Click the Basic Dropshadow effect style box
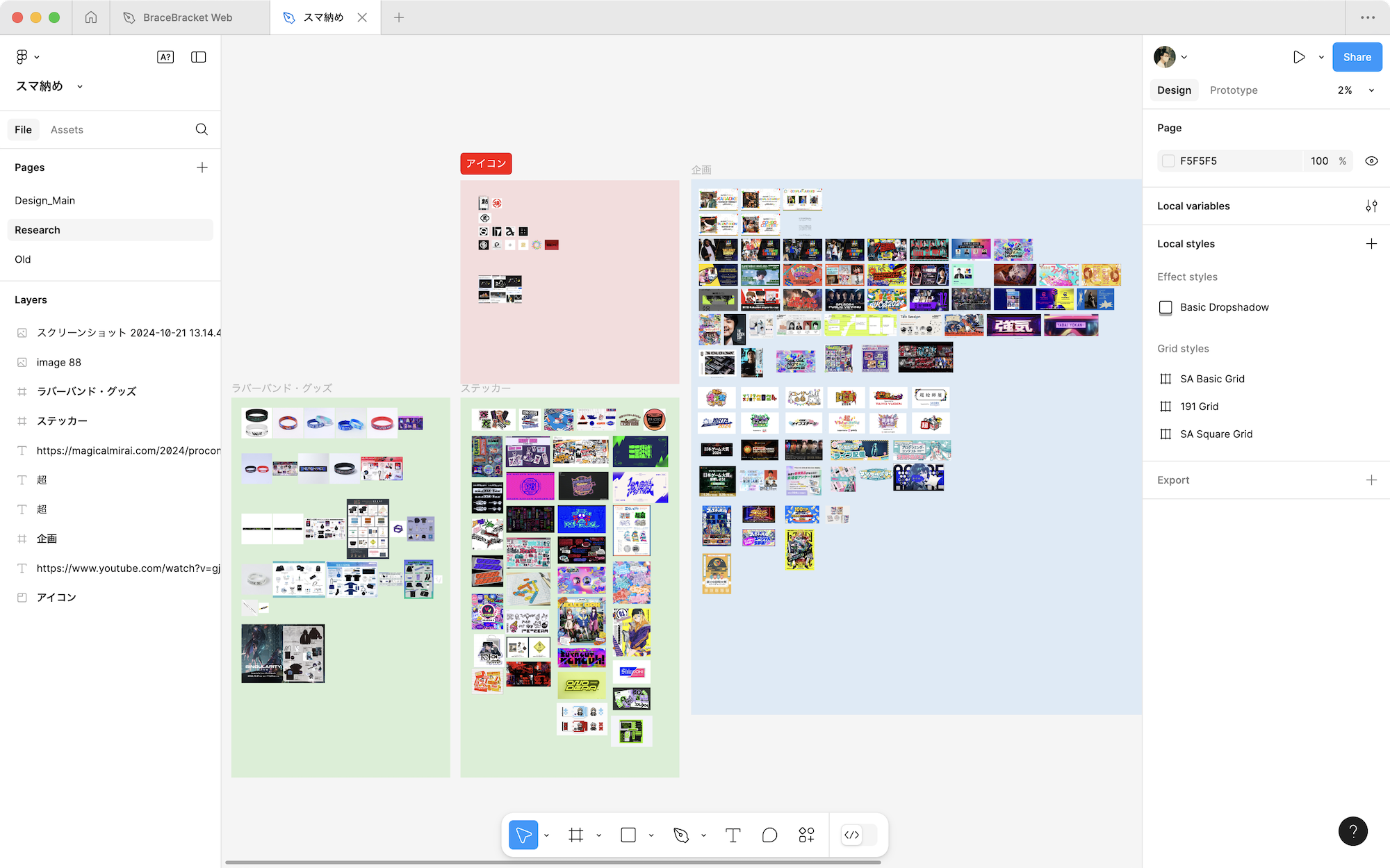This screenshot has height=868, width=1390. pos(1166,307)
